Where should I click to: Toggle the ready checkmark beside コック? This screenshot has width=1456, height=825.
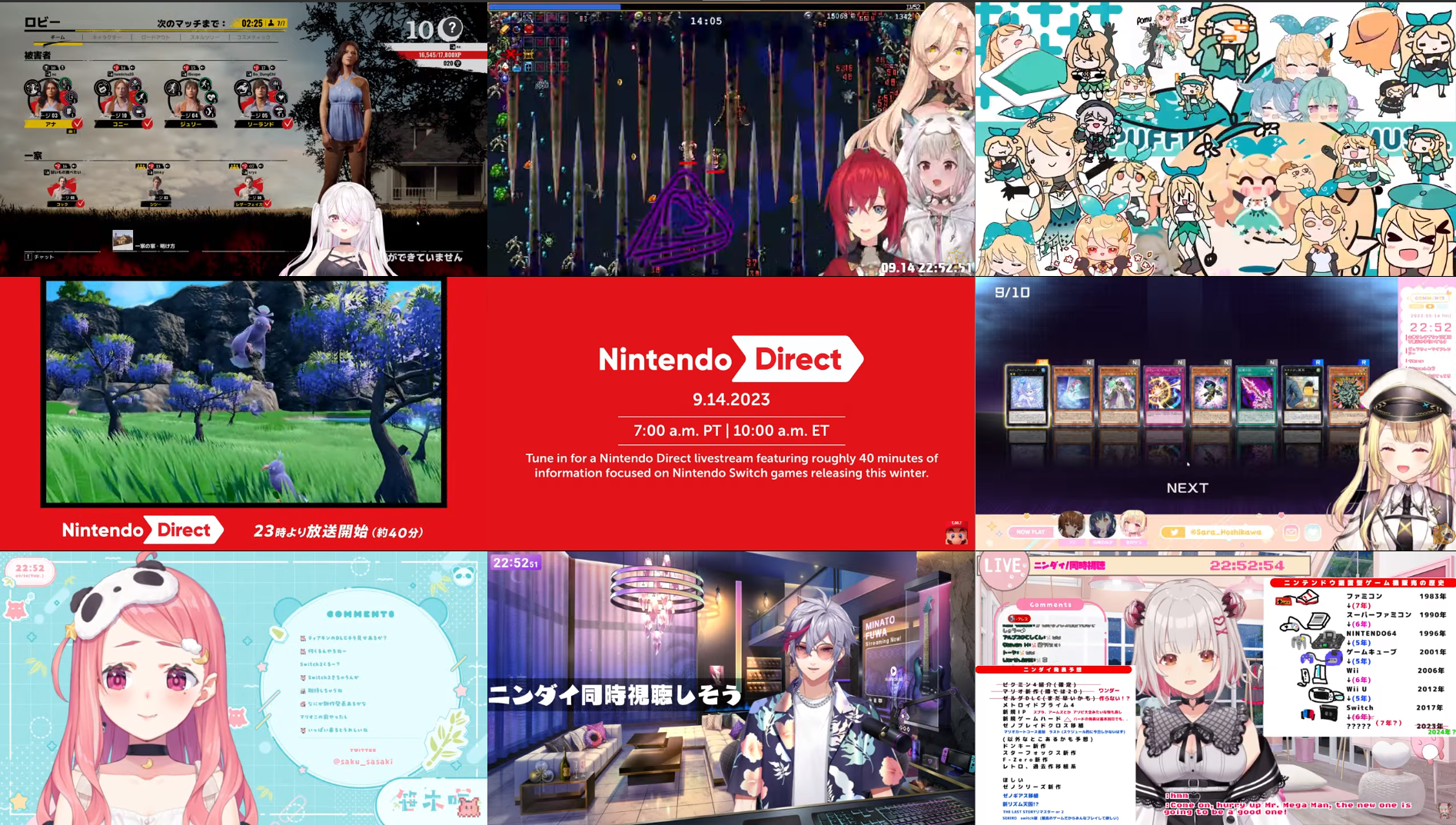81,203
